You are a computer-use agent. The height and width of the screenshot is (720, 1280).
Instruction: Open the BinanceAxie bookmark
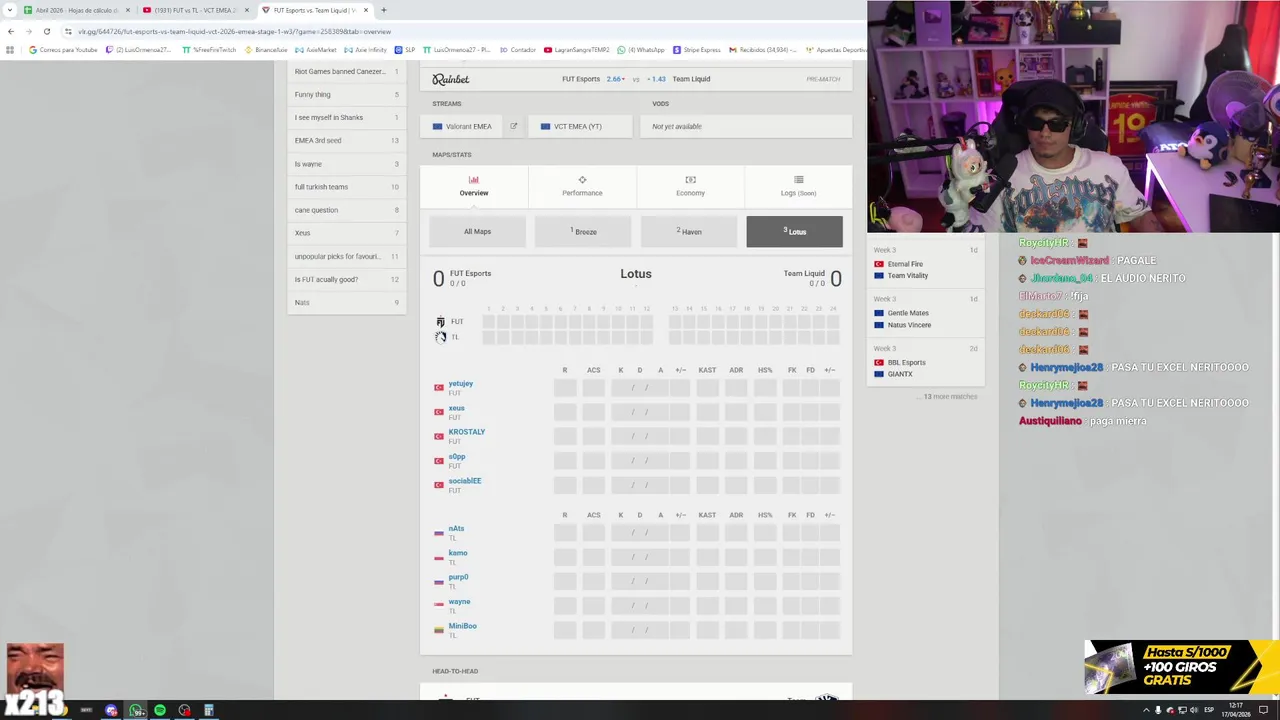[267, 49]
